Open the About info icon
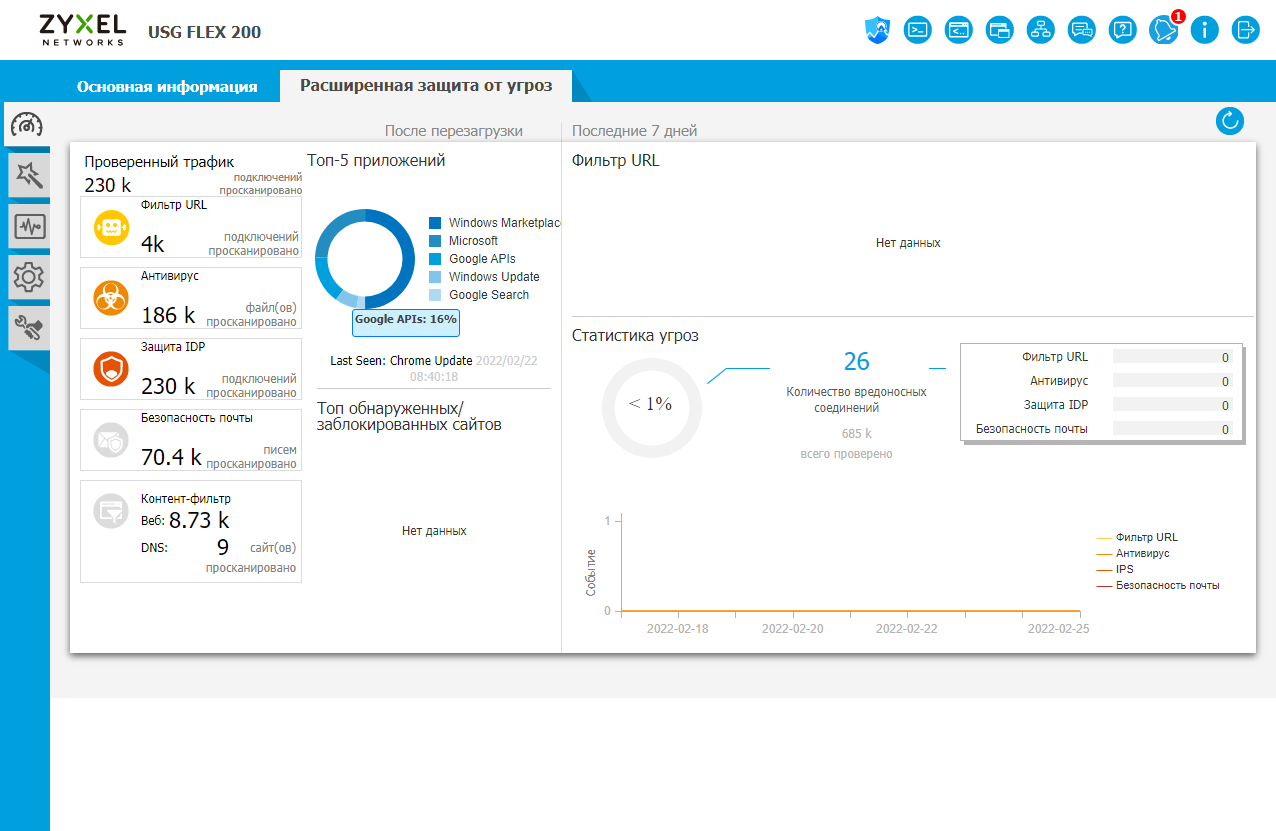 point(1205,30)
